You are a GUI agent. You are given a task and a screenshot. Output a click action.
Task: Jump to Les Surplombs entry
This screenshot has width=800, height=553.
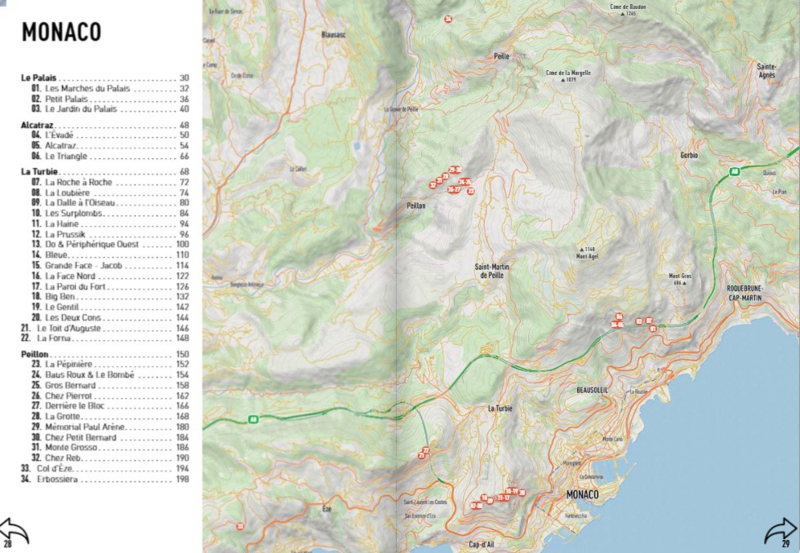(x=110, y=213)
